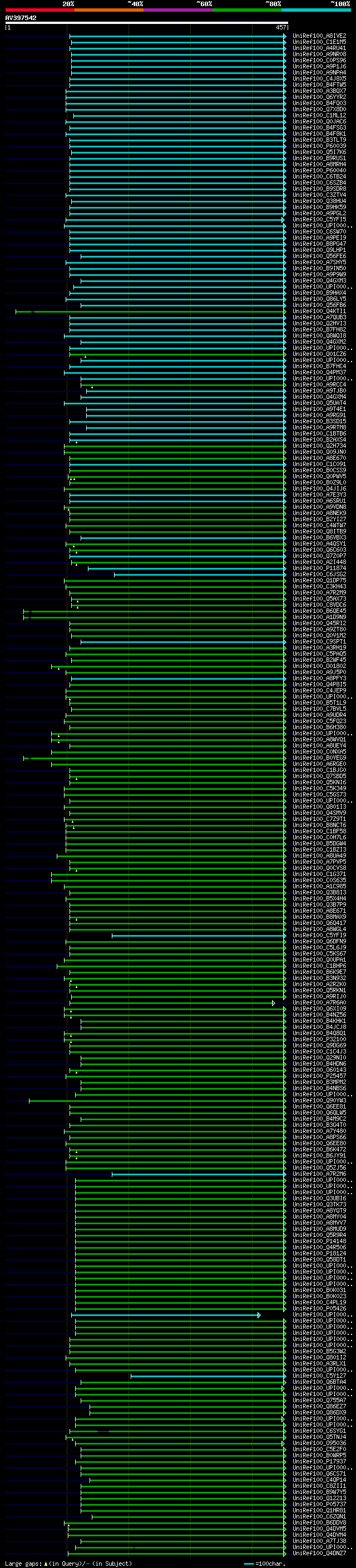356x1568 pixels.
Task: Click the red 20% identity color segment
Action: coord(39,10)
